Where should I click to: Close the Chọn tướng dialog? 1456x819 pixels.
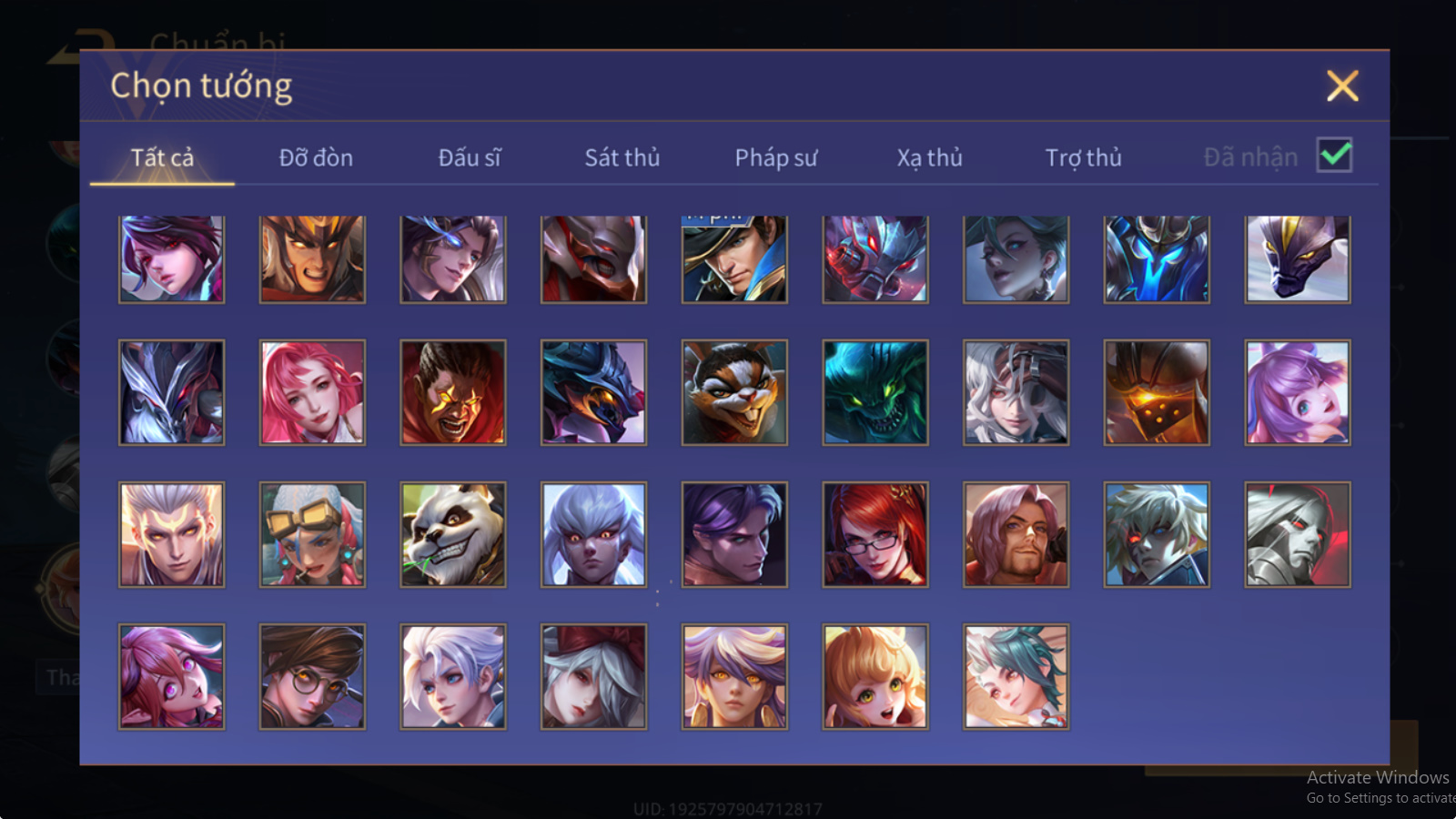pyautogui.click(x=1342, y=86)
